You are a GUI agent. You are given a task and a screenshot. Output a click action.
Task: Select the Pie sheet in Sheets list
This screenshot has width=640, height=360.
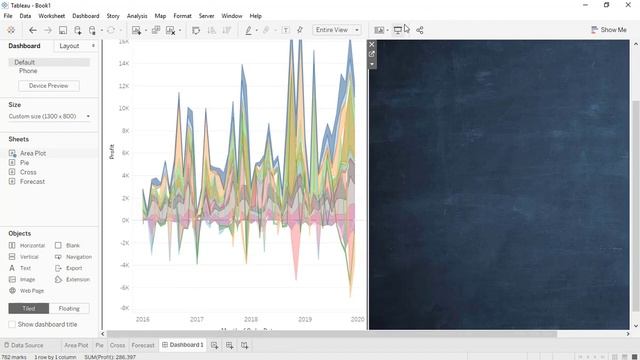coord(24,162)
